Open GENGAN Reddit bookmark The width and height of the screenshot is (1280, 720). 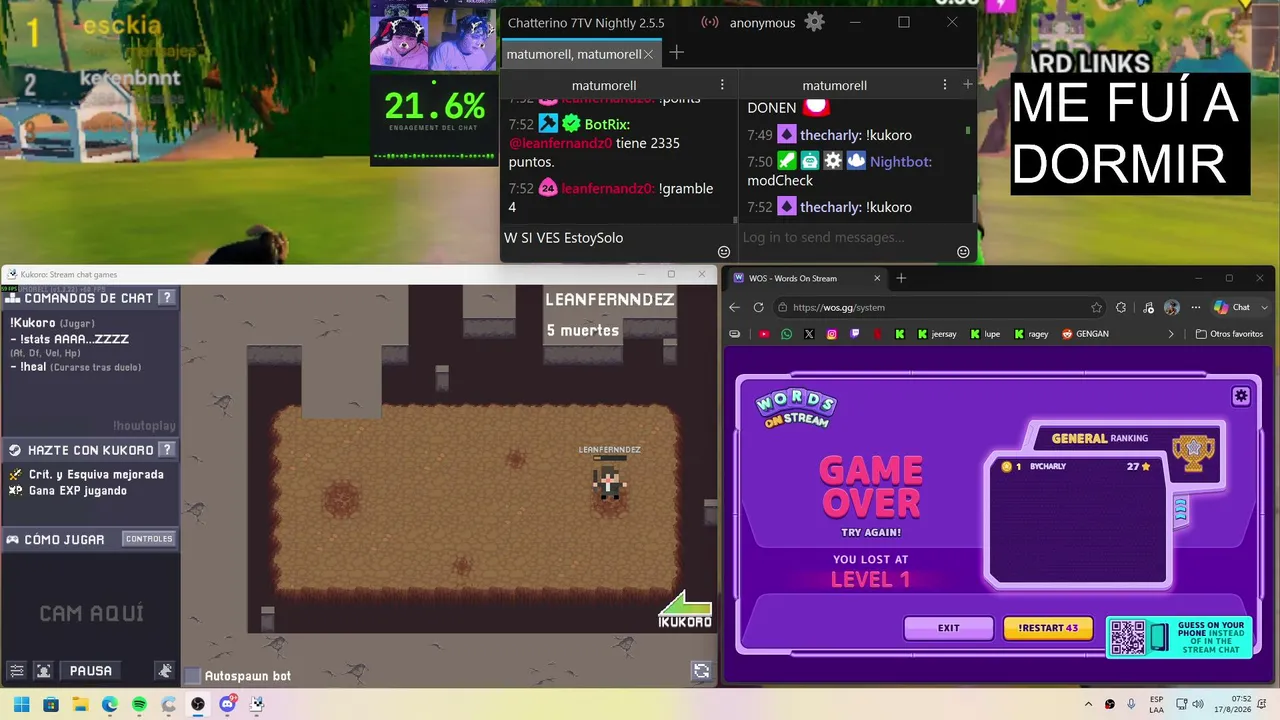click(x=1085, y=334)
